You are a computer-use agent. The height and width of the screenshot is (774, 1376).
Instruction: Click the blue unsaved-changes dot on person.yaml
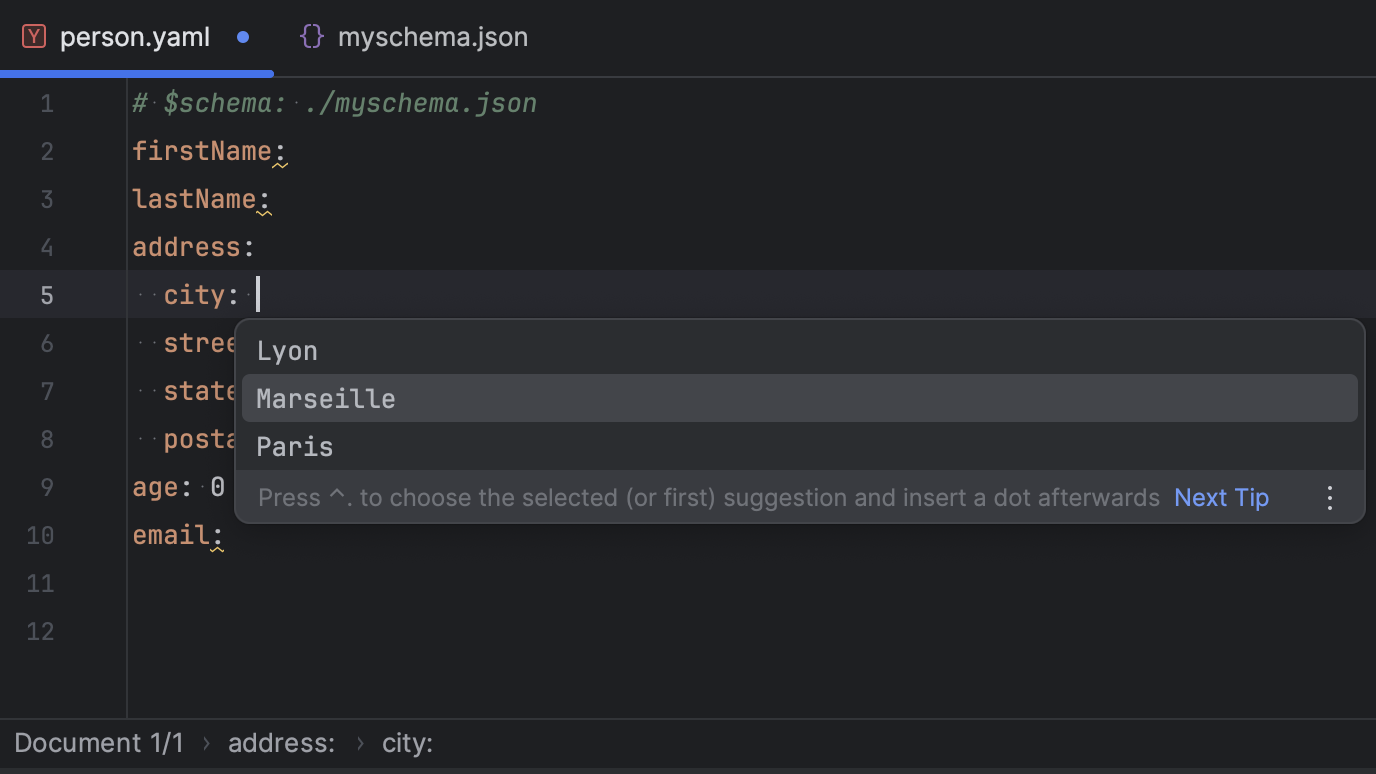pos(243,36)
